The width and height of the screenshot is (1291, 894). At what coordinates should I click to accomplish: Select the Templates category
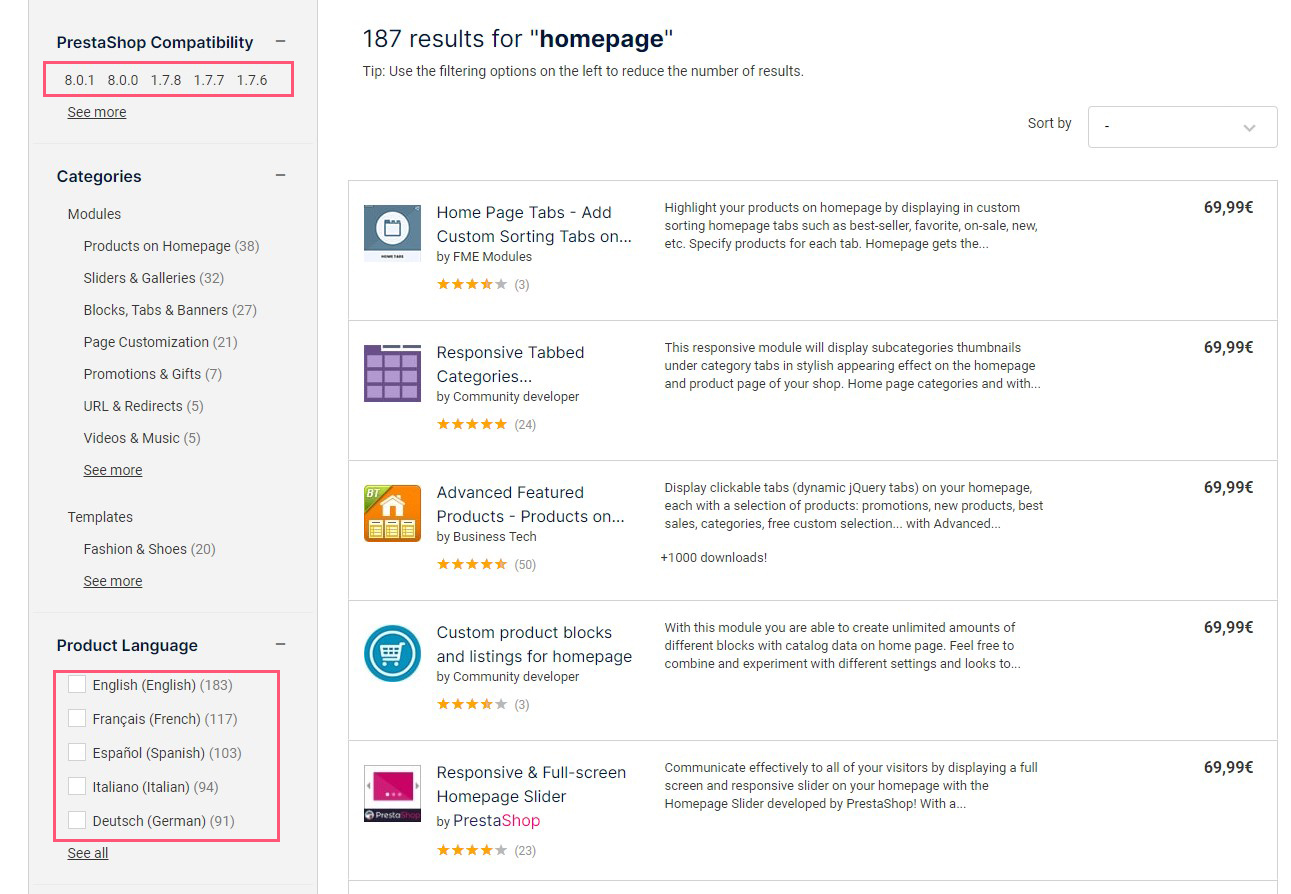click(100, 517)
